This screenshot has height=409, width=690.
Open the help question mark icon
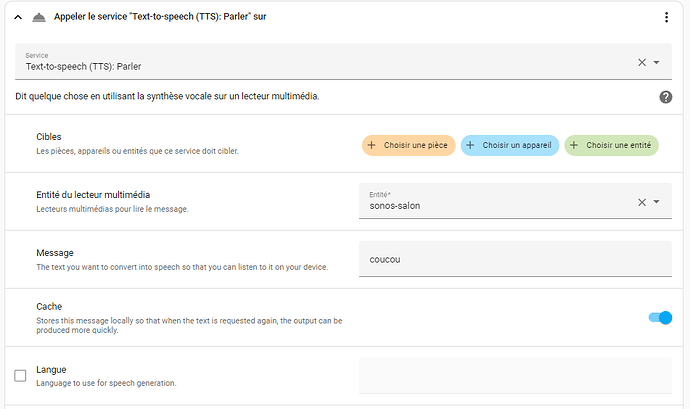[x=665, y=97]
